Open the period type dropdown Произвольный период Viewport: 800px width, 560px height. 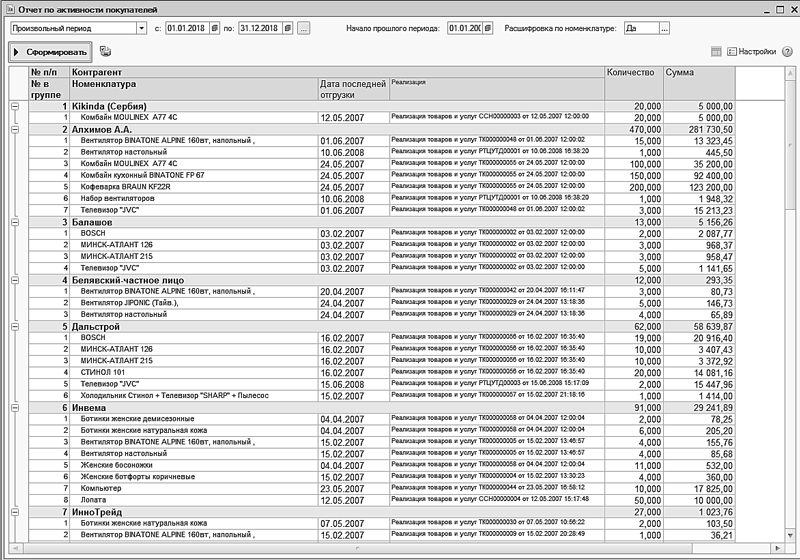[142, 28]
